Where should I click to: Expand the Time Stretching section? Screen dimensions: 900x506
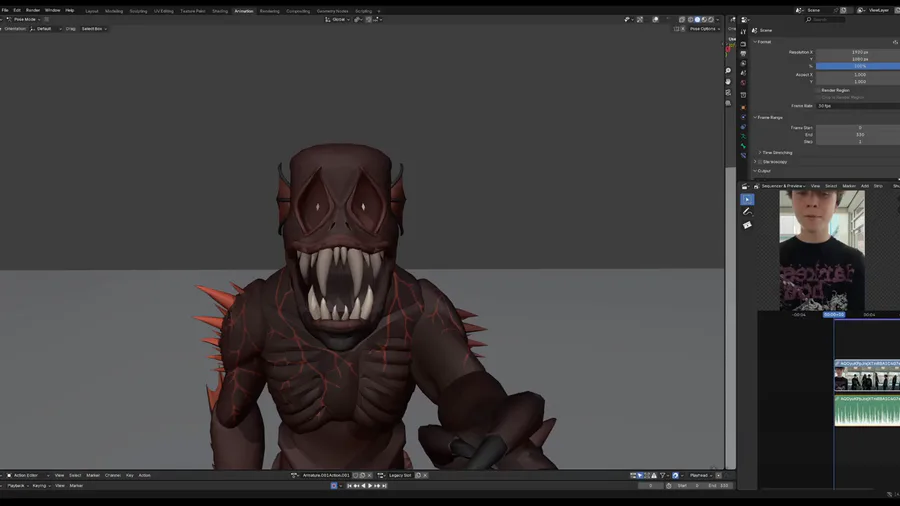pyautogui.click(x=776, y=152)
